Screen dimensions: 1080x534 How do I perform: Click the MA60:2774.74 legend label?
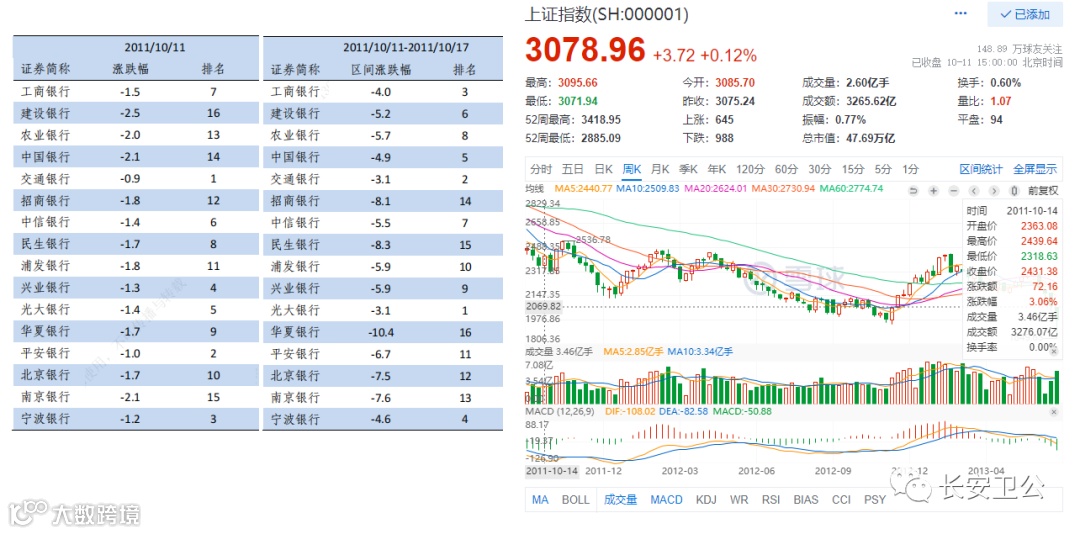[851, 188]
